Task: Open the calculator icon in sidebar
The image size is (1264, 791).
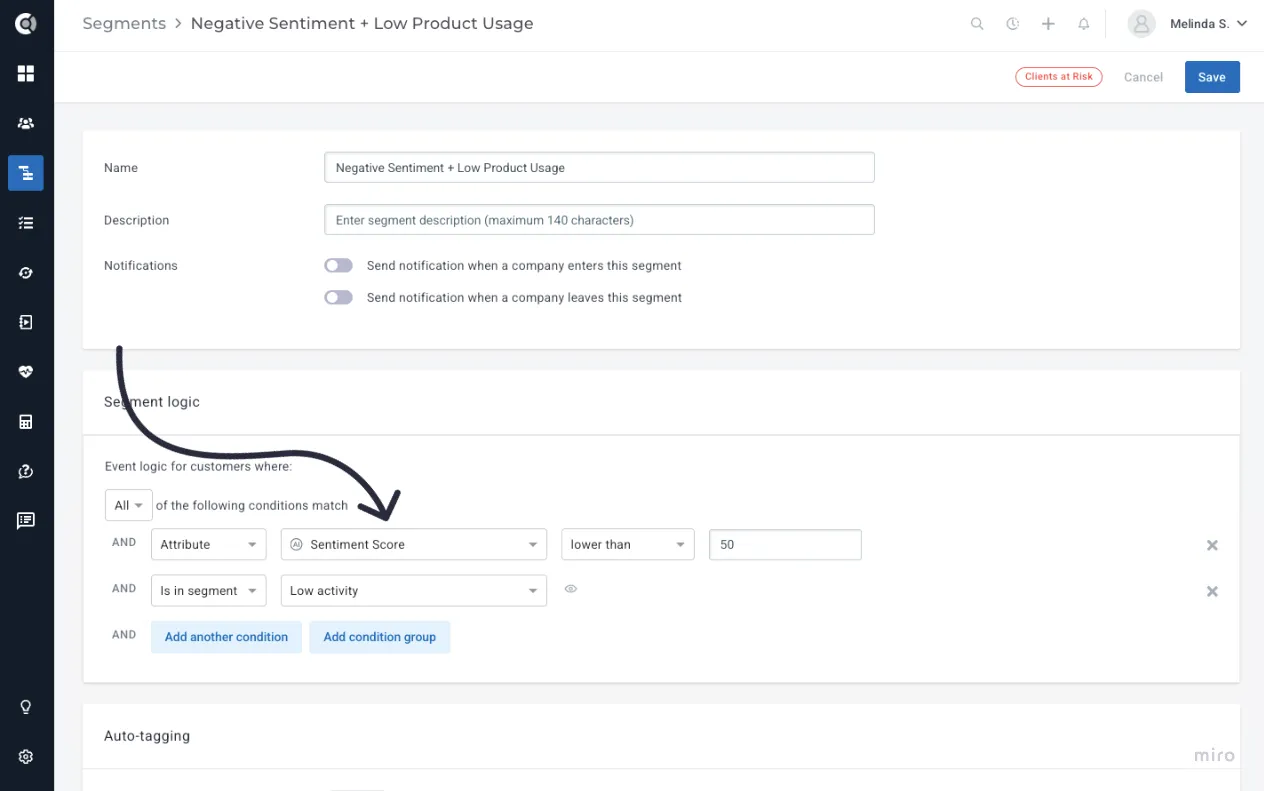Action: coord(26,422)
